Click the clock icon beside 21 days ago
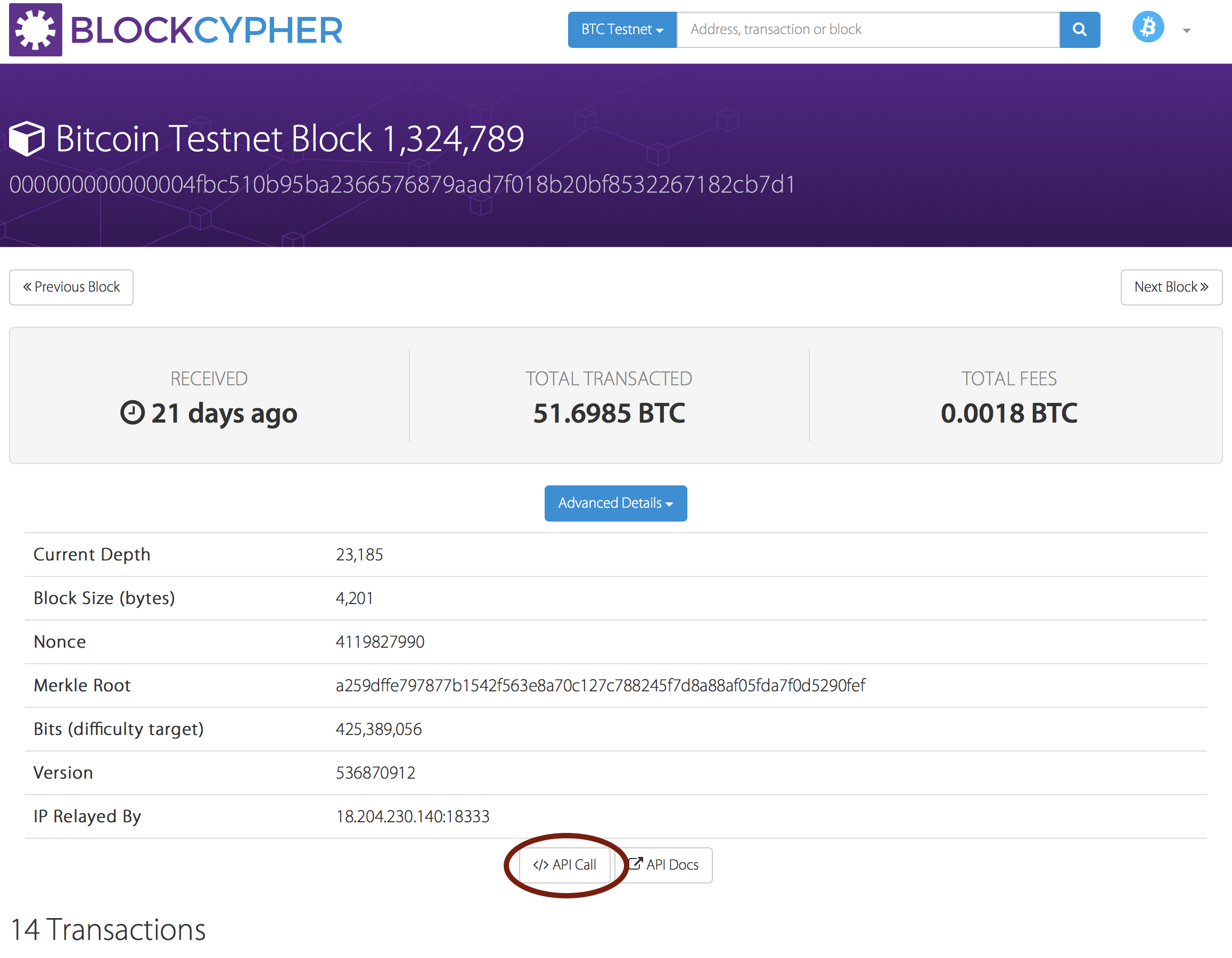This screenshot has height=958, width=1232. [x=133, y=412]
